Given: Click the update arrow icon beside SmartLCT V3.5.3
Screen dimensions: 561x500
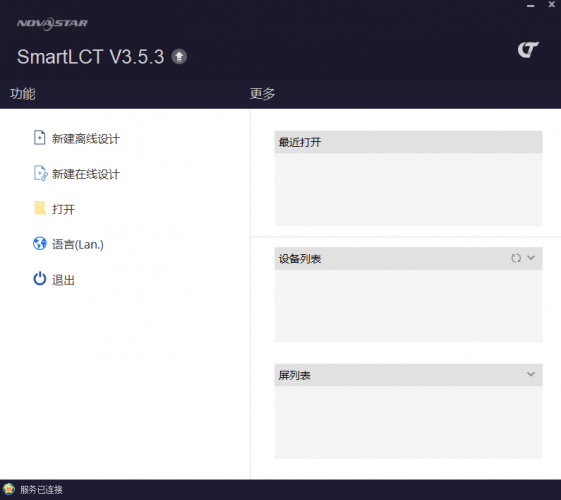Looking at the screenshot, I should (179, 57).
